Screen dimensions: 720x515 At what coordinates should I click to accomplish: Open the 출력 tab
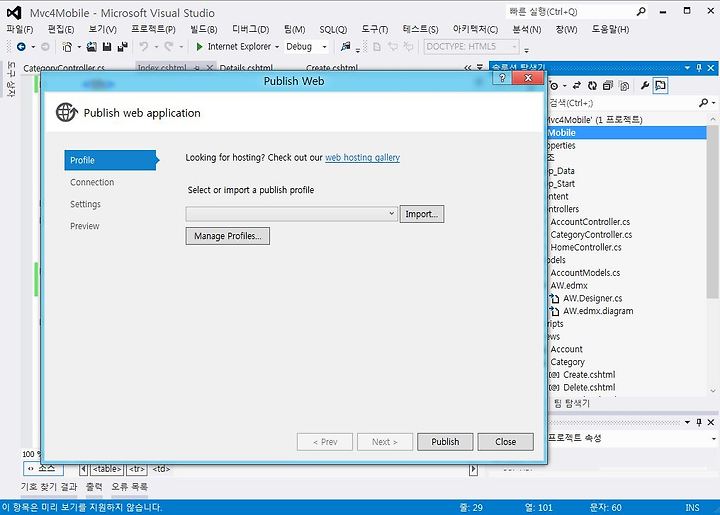[94, 487]
